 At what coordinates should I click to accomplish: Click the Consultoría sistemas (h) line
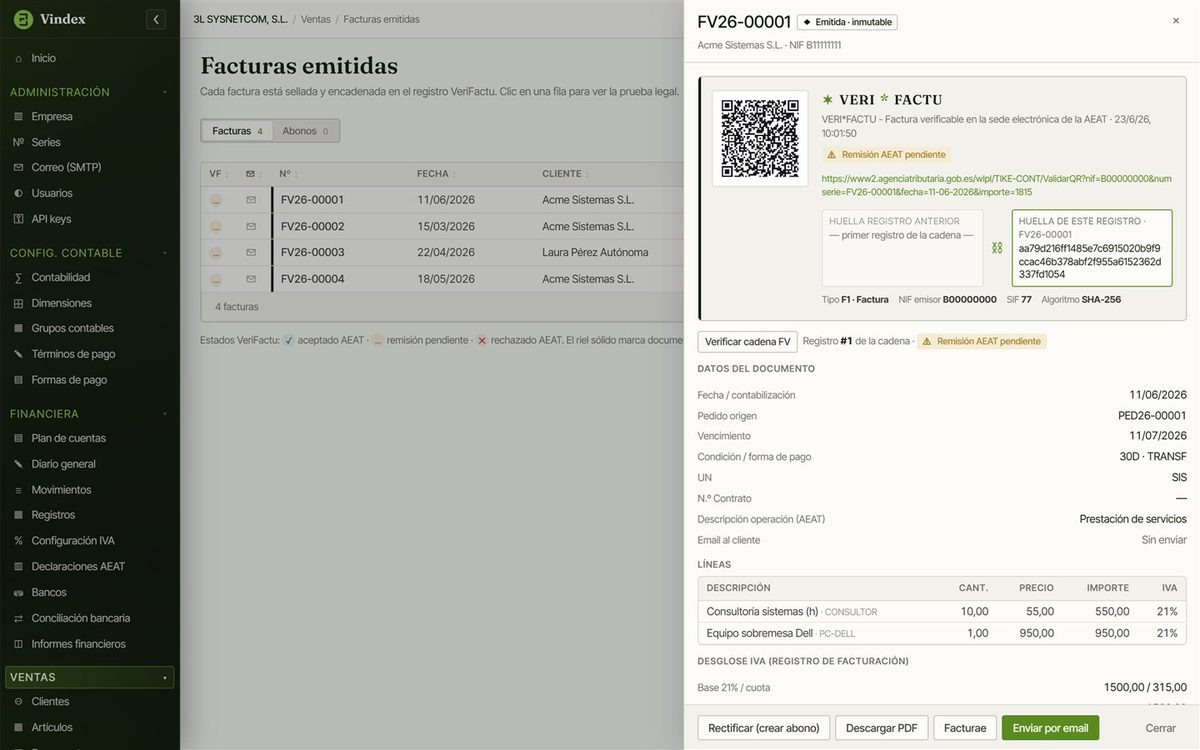[942, 612]
